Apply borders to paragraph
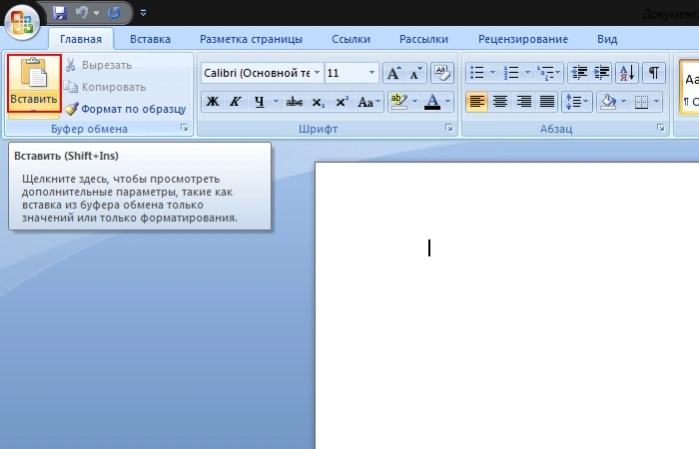The width and height of the screenshot is (699, 449). (641, 102)
